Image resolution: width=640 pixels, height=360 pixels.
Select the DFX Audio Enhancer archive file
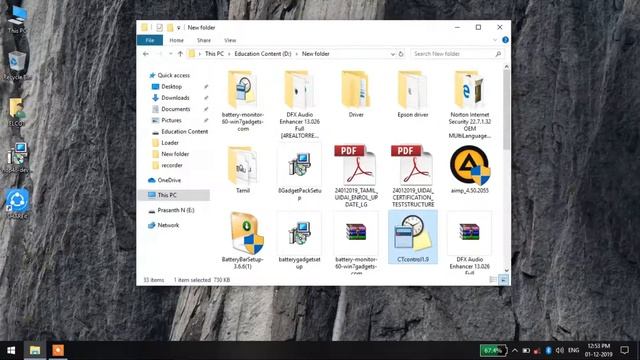[469, 242]
